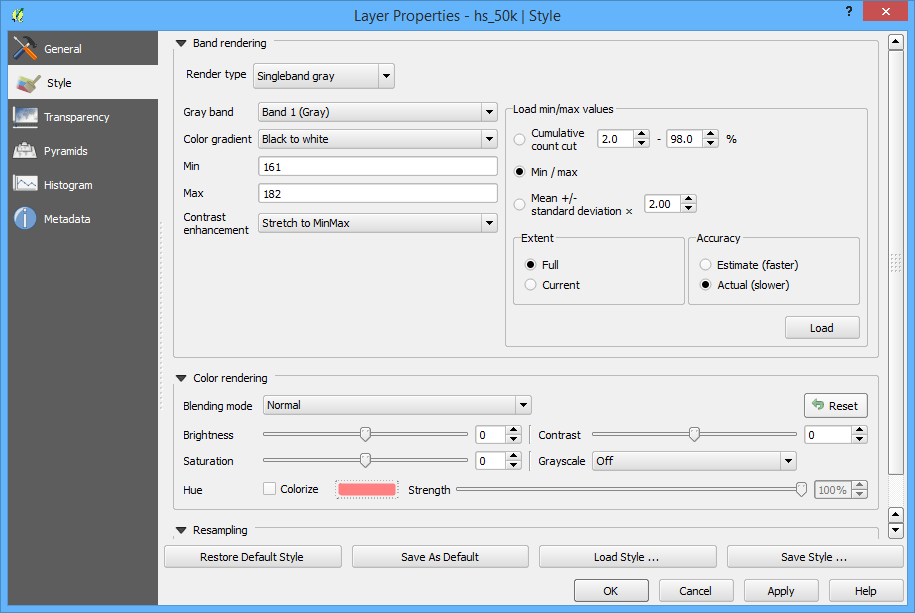Open the Transparency page
The image size is (915, 613).
click(83, 117)
